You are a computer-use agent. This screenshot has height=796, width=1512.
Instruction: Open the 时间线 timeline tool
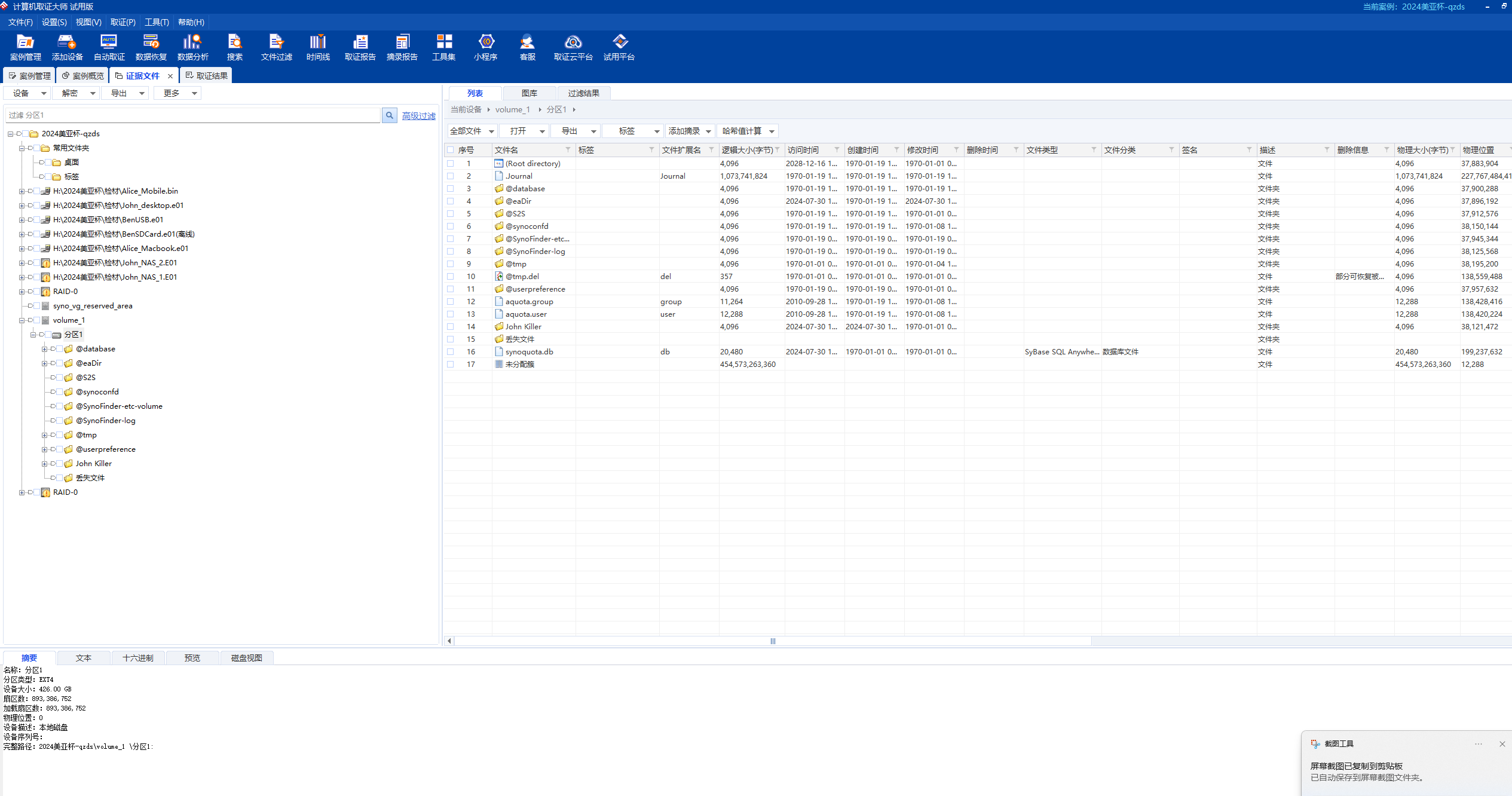click(x=318, y=47)
